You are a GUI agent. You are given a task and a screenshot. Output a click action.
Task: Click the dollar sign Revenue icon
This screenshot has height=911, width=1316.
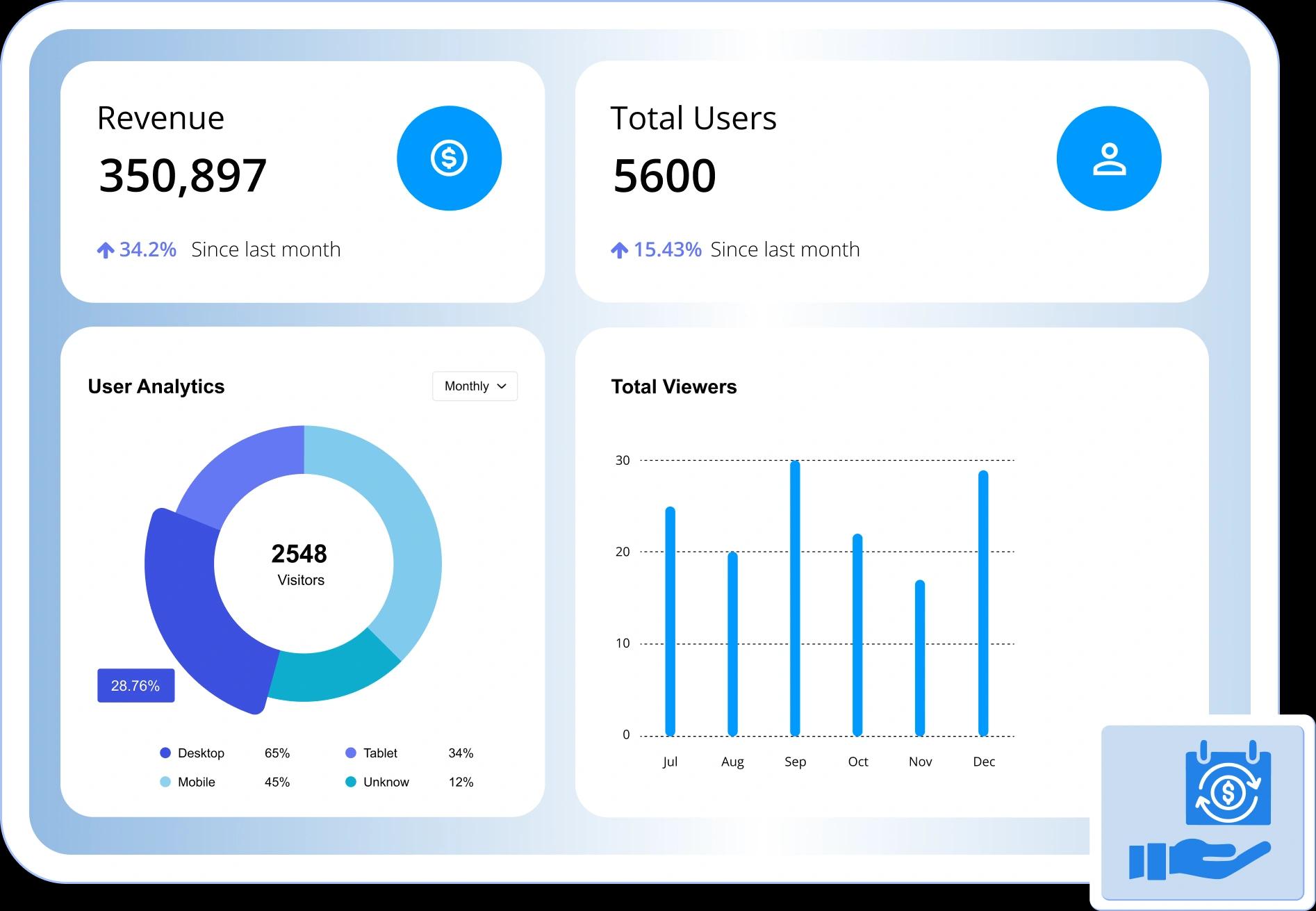click(x=449, y=158)
